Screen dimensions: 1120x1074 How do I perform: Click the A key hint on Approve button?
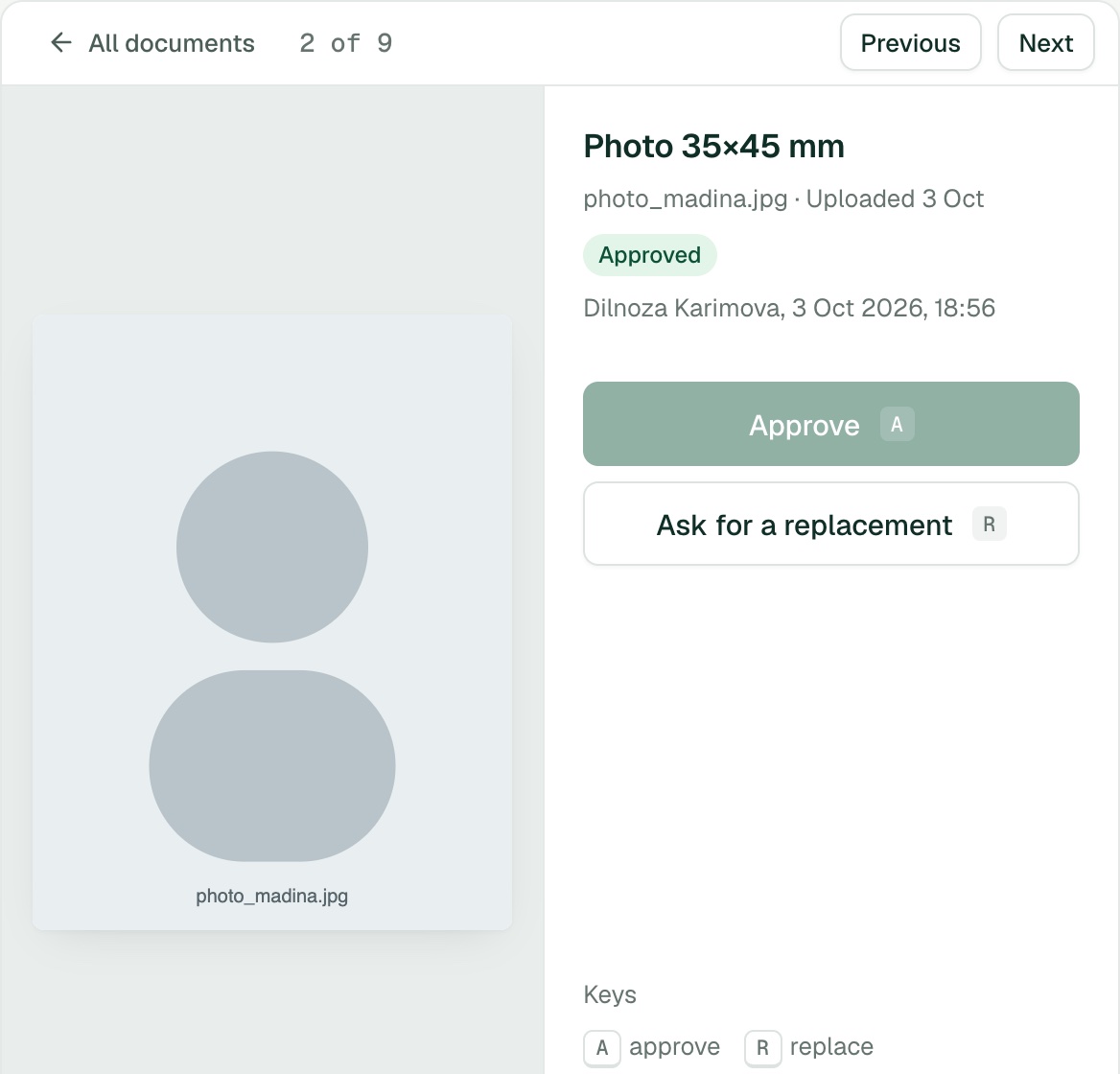coord(898,424)
